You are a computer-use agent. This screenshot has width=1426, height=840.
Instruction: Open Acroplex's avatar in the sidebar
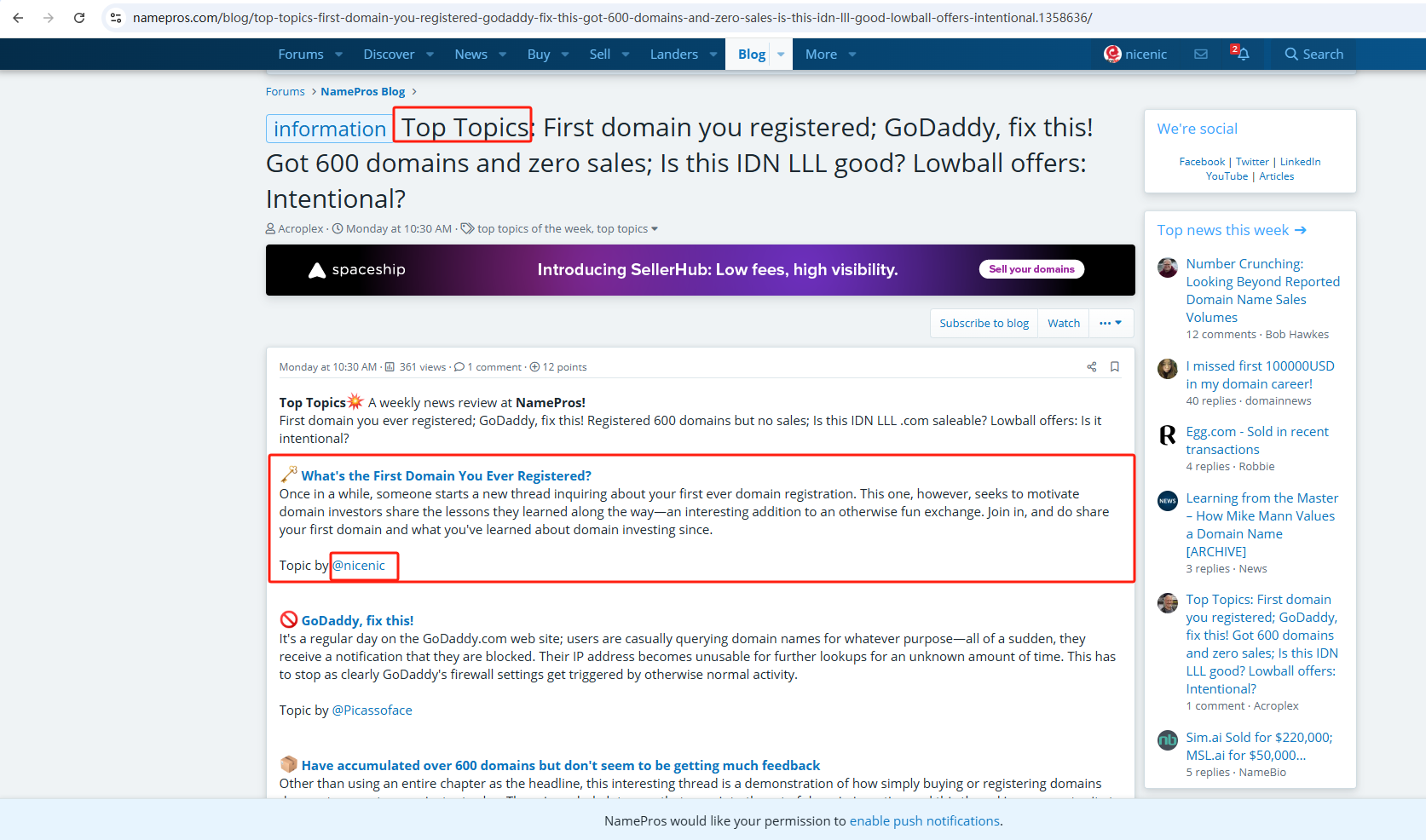coord(1167,603)
